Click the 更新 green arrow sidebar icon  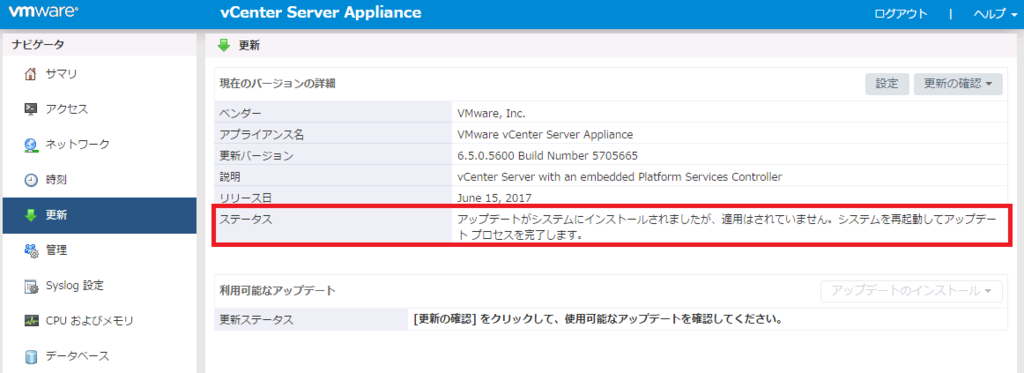31,215
